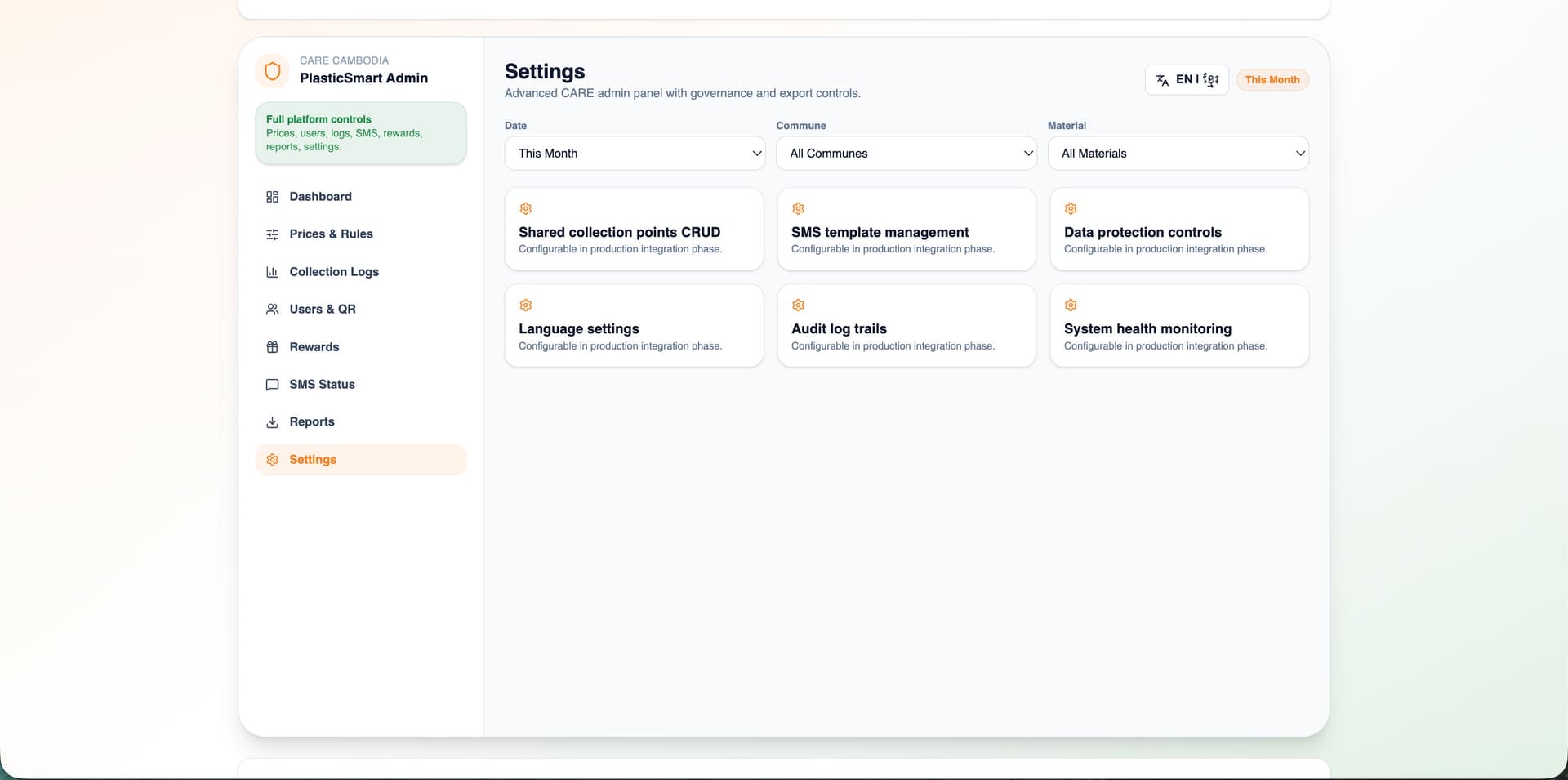Click the Prices & Rules sliders icon
Image resolution: width=1568 pixels, height=780 pixels.
pyautogui.click(x=273, y=234)
